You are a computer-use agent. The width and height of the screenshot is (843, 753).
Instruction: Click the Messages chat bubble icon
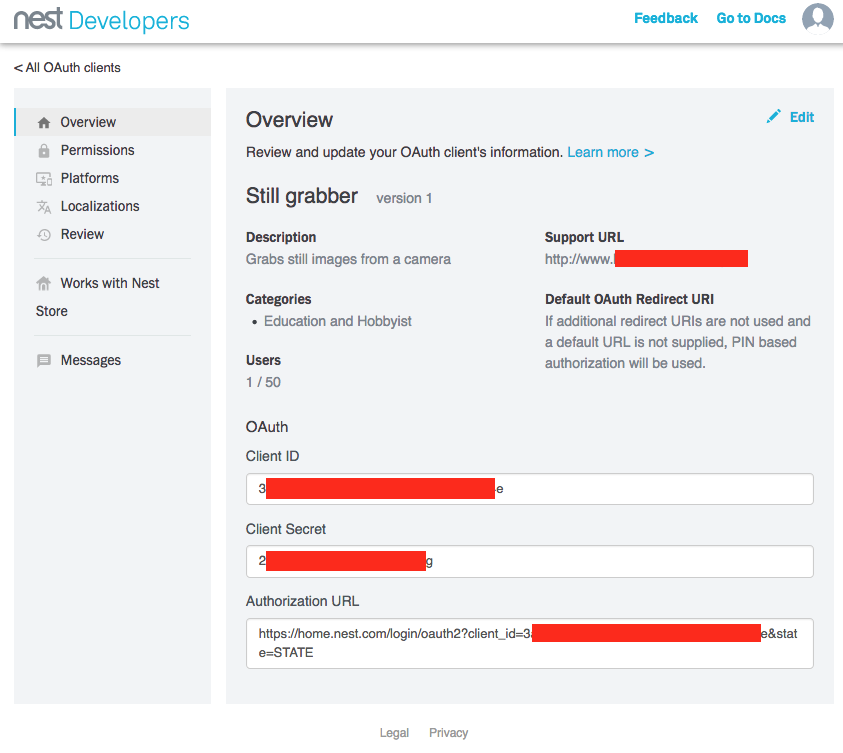click(44, 360)
